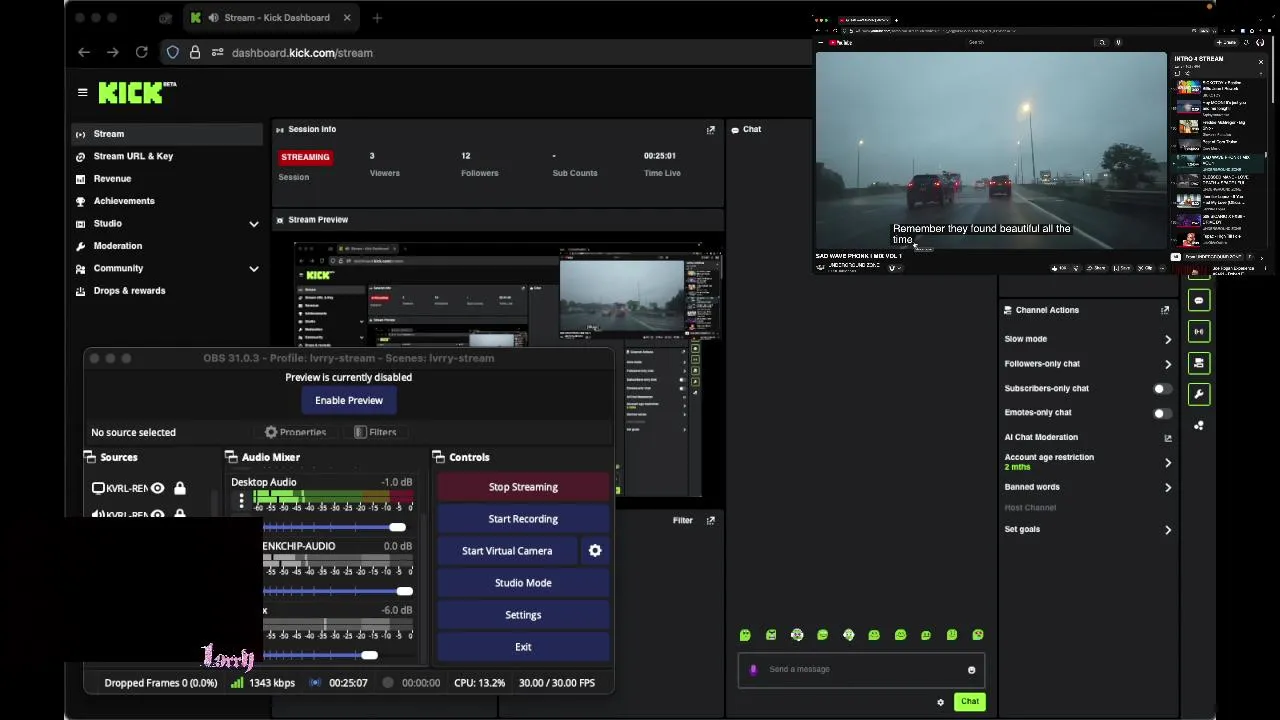Viewport: 1280px width, 720px height.
Task: Open Slow mode options chevron
Action: 1168,340
